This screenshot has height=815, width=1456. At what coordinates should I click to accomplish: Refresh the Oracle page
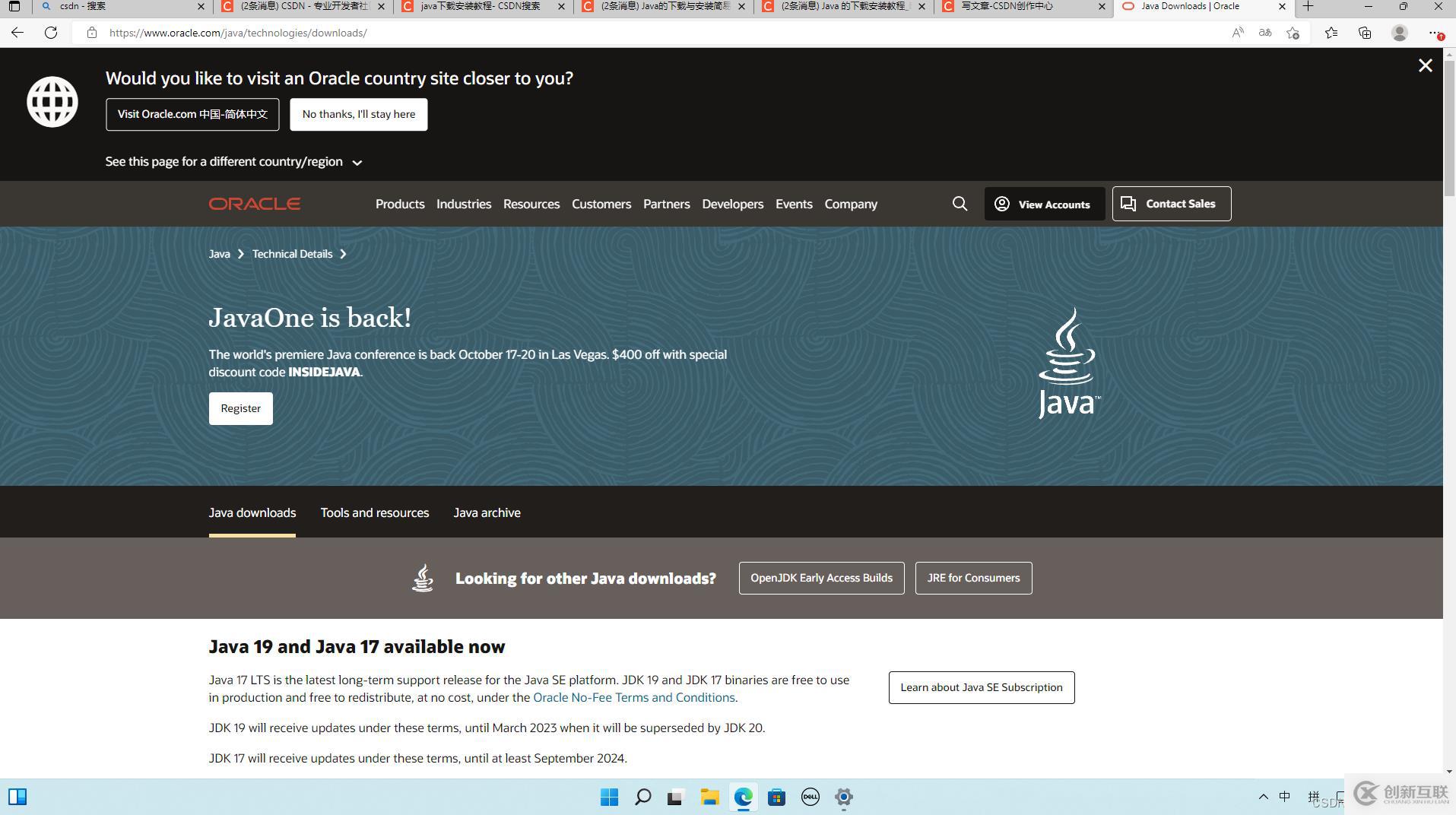[x=51, y=33]
